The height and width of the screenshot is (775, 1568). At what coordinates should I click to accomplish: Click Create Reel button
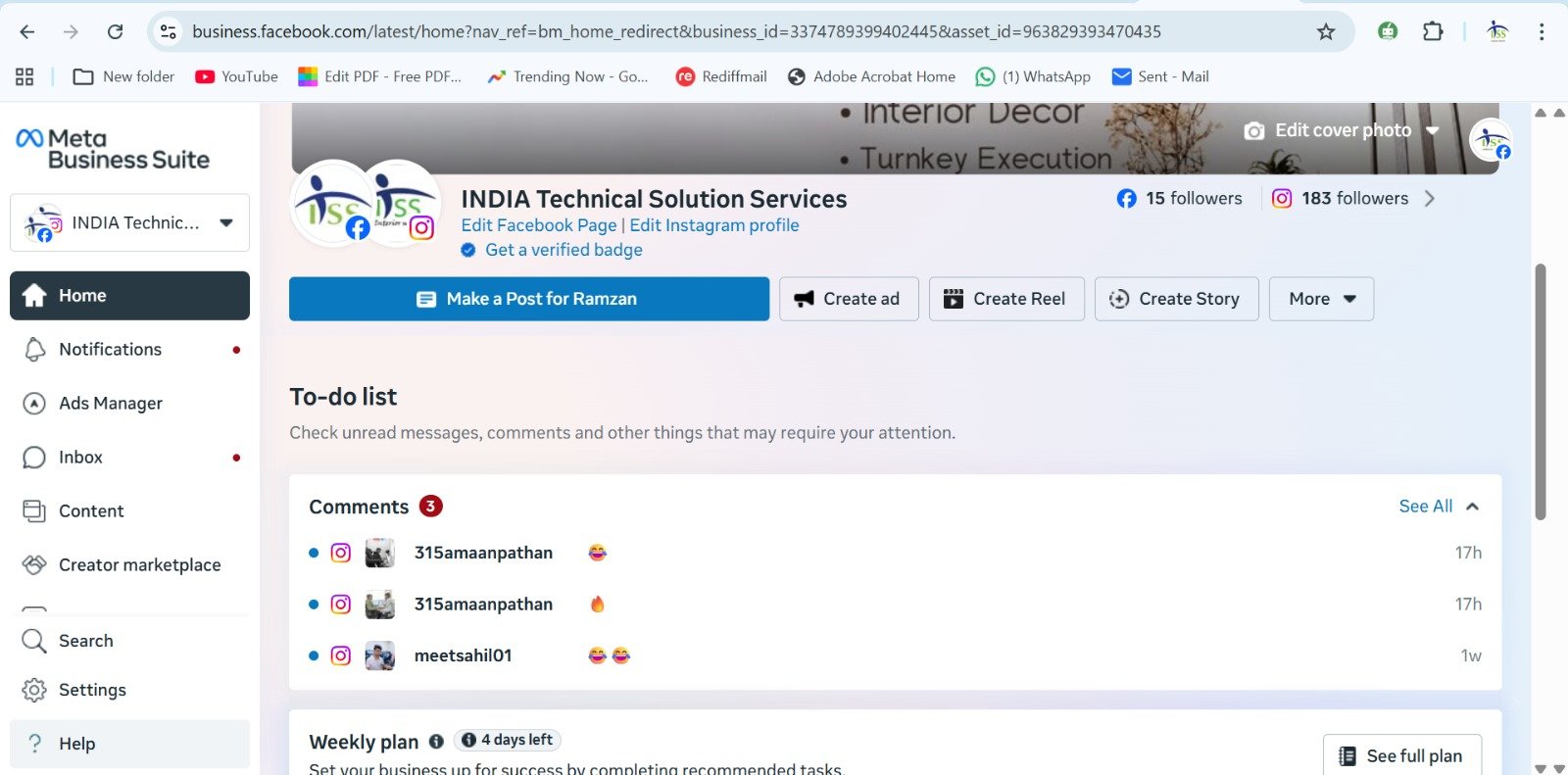pyautogui.click(x=1005, y=299)
